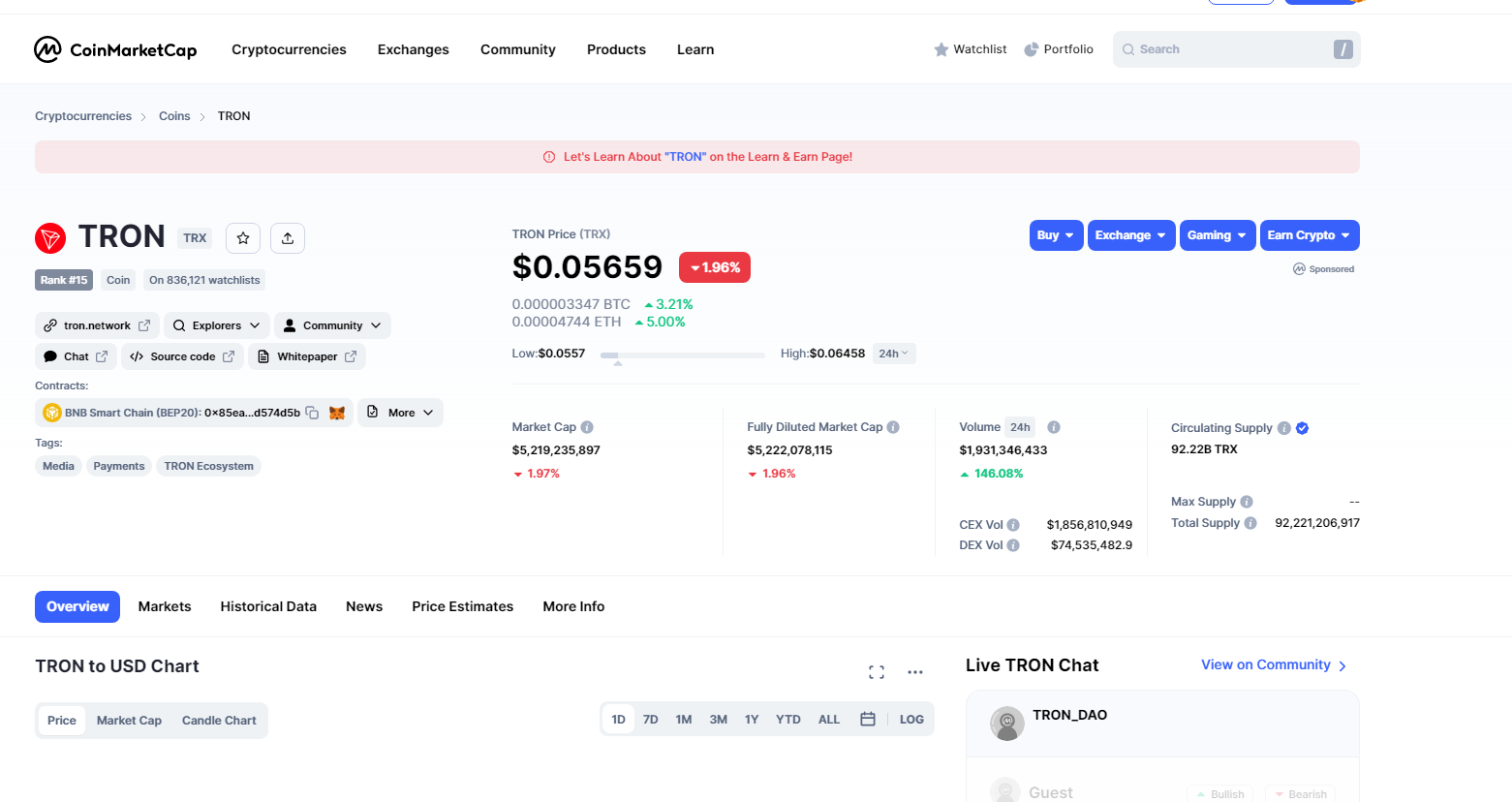Viewport: 1512px width, 802px height.
Task: Open the Community links dropdown
Action: 332,325
